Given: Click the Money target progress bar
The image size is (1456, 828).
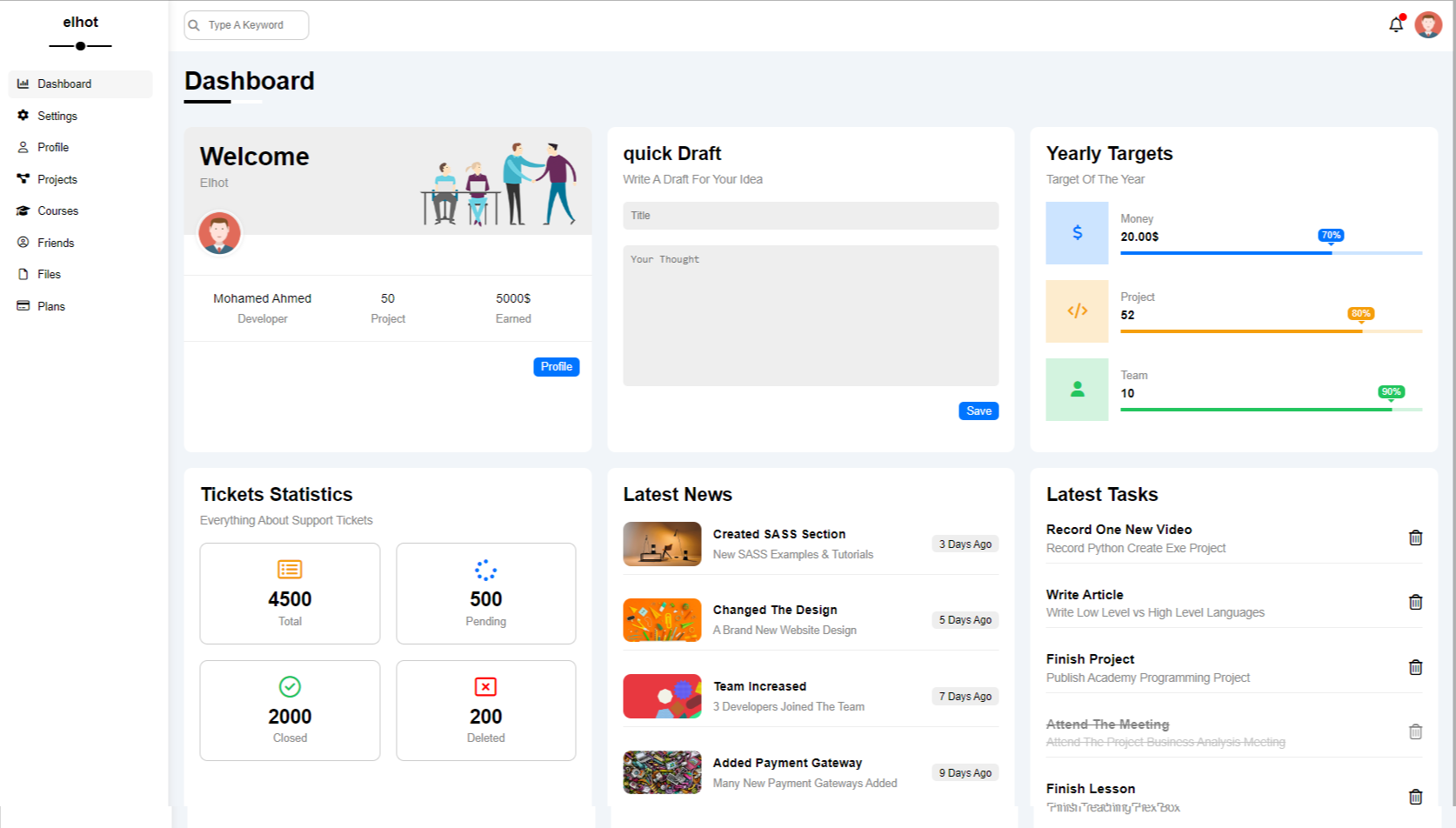Looking at the screenshot, I should point(1271,253).
